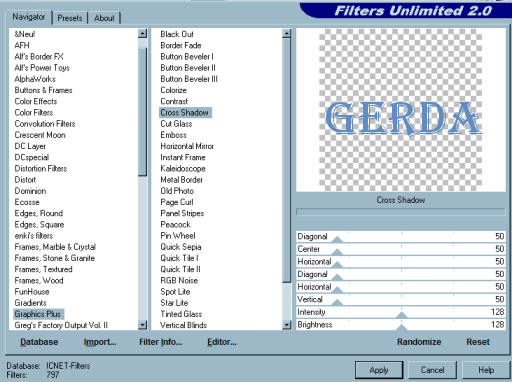512x382 pixels.
Task: Click the Database button
Action: (x=39, y=342)
